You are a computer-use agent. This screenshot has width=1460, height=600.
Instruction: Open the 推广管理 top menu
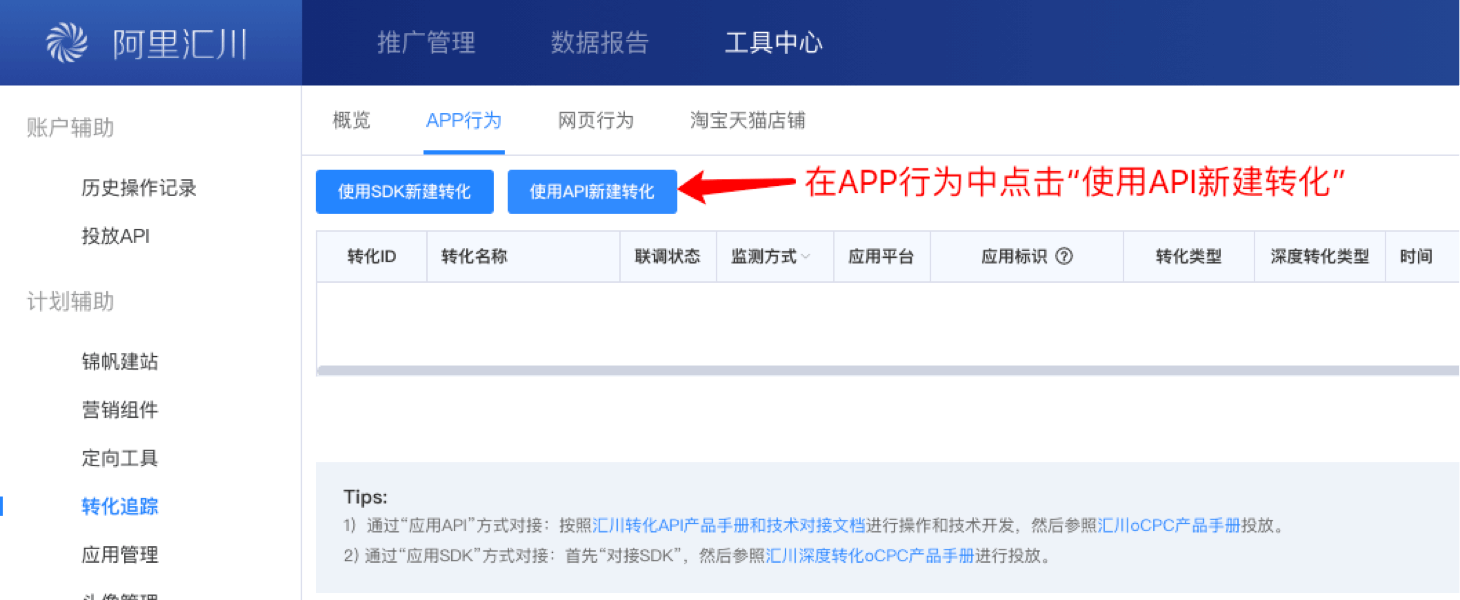point(426,43)
